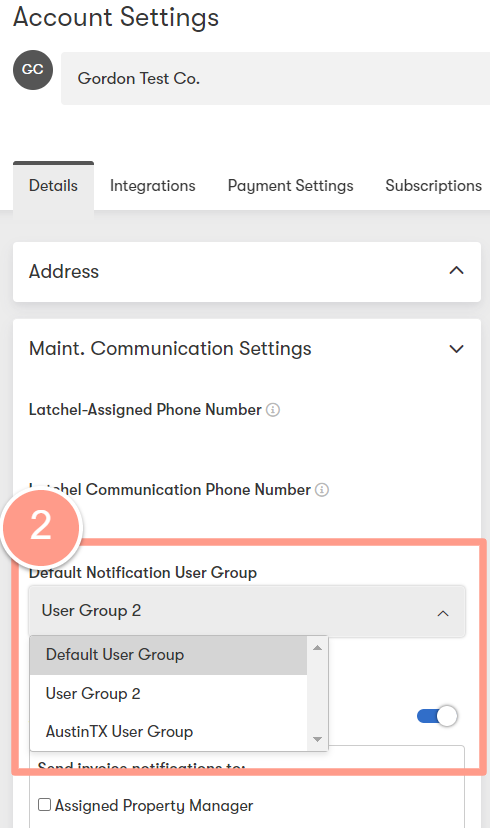This screenshot has height=828, width=490.
Task: Click the GC account avatar icon
Action: 33,70
